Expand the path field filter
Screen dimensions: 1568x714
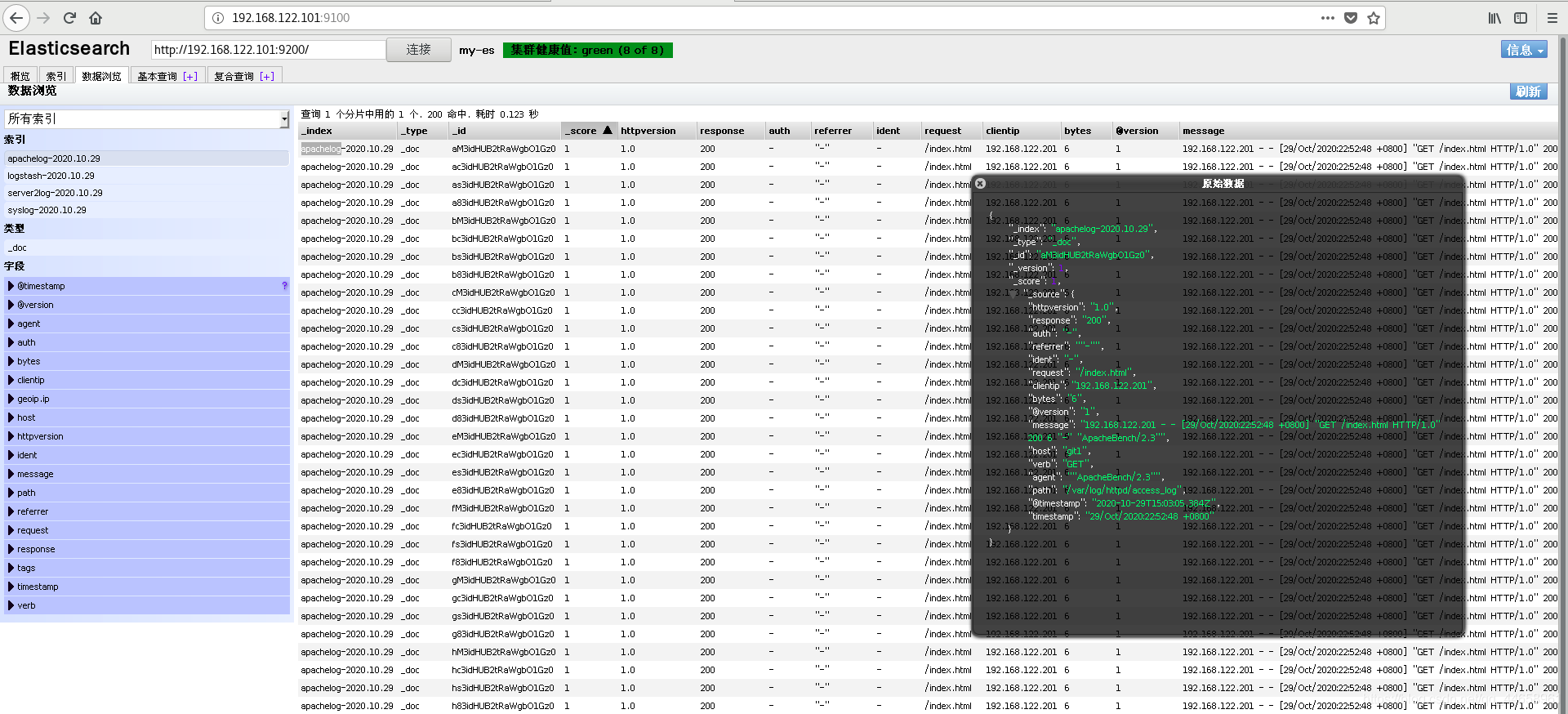point(147,493)
